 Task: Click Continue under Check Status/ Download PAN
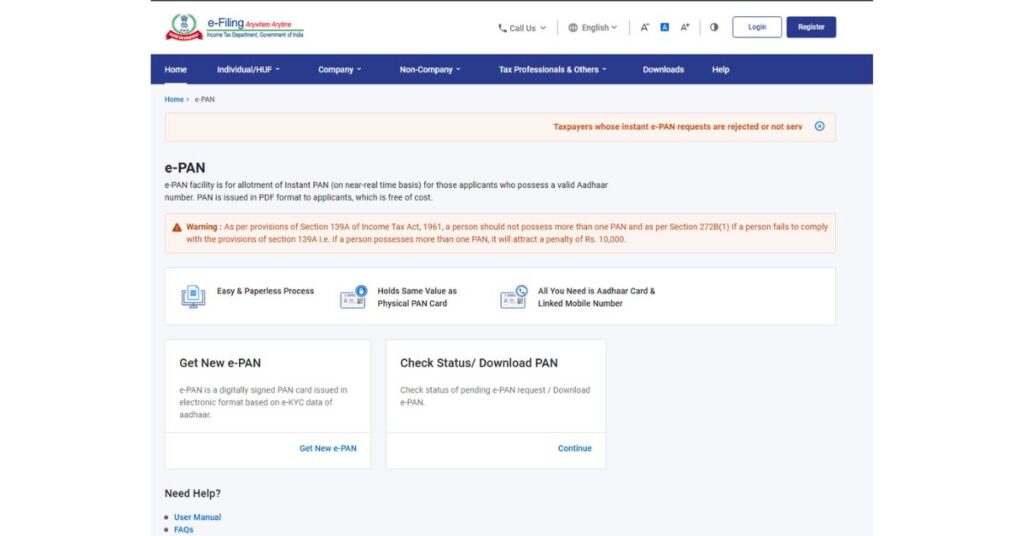coord(575,449)
